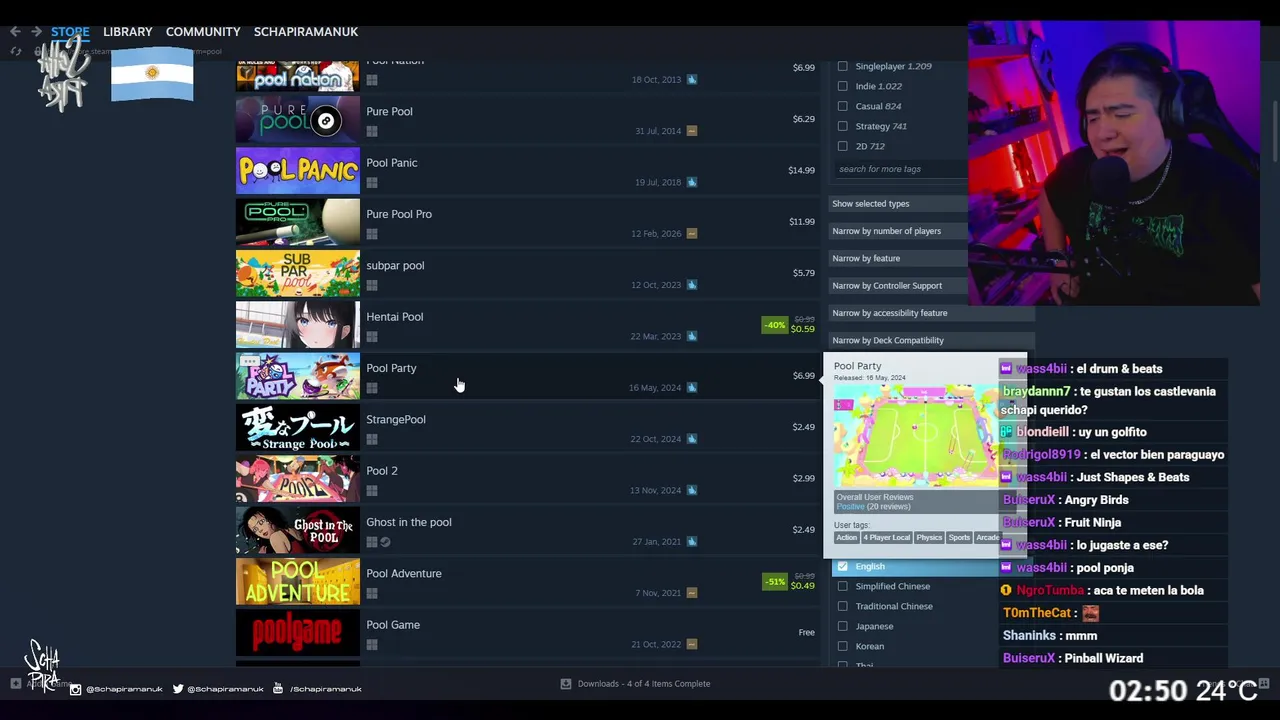Go forward using the forward arrow
Viewport: 1280px width, 720px height.
(x=36, y=32)
